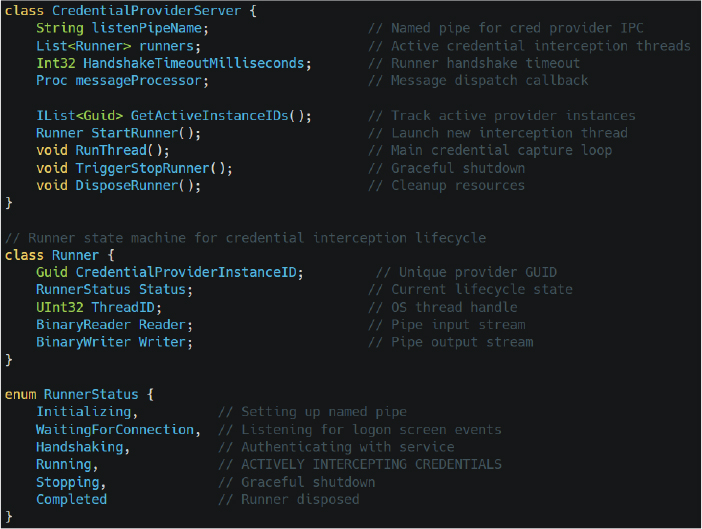Place cursor on GetActiveInstanceIDs method
Image resolution: width=702 pixels, height=529 pixels.
tap(210, 115)
